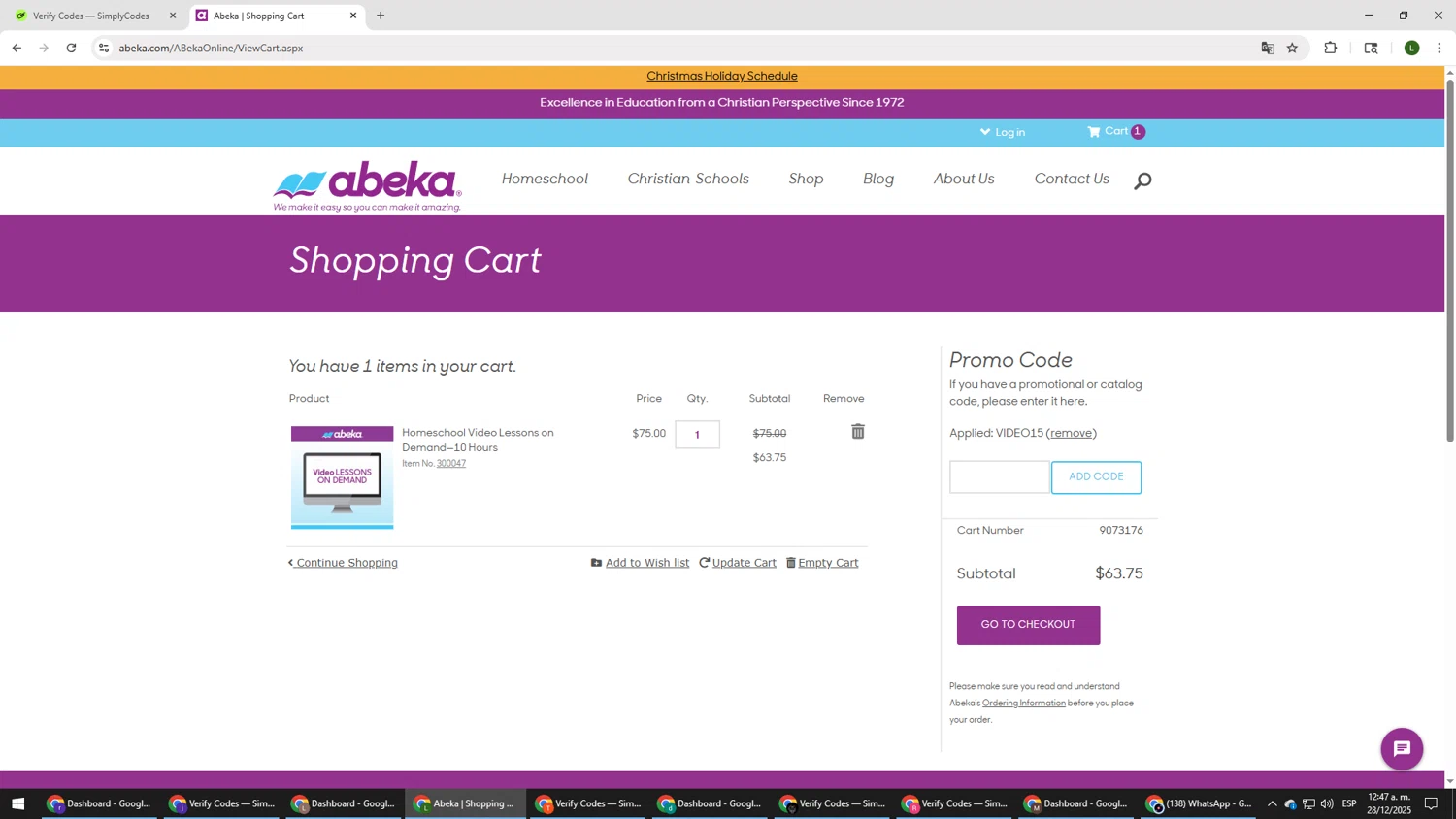Click Add to Wish list
Viewport: 1456px width, 819px height.
pos(641,563)
